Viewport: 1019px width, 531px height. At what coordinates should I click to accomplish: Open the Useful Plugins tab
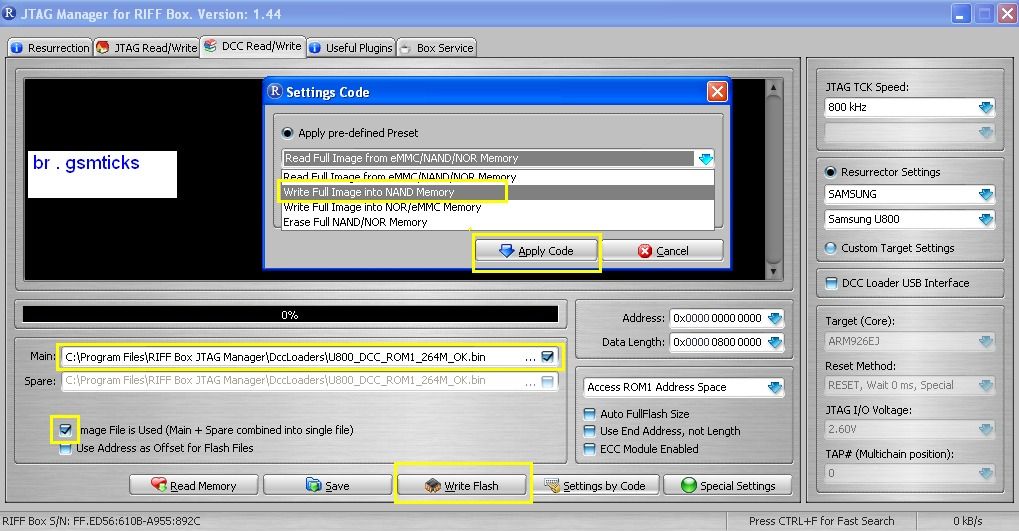pyautogui.click(x=351, y=47)
